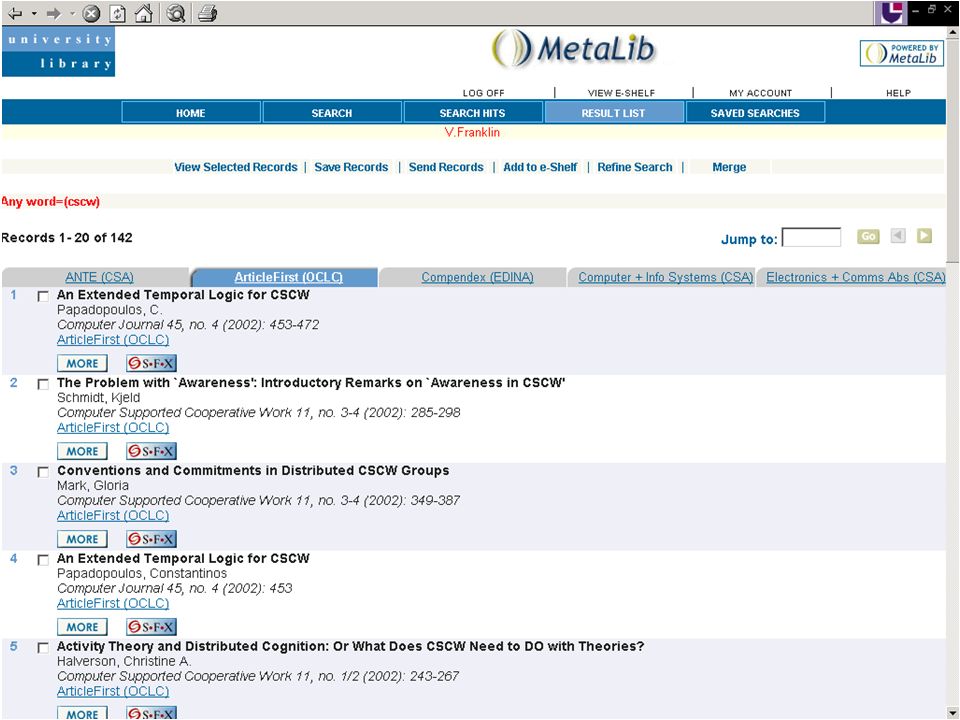Click the 'Any word=(cscw)' query text

coord(50,201)
